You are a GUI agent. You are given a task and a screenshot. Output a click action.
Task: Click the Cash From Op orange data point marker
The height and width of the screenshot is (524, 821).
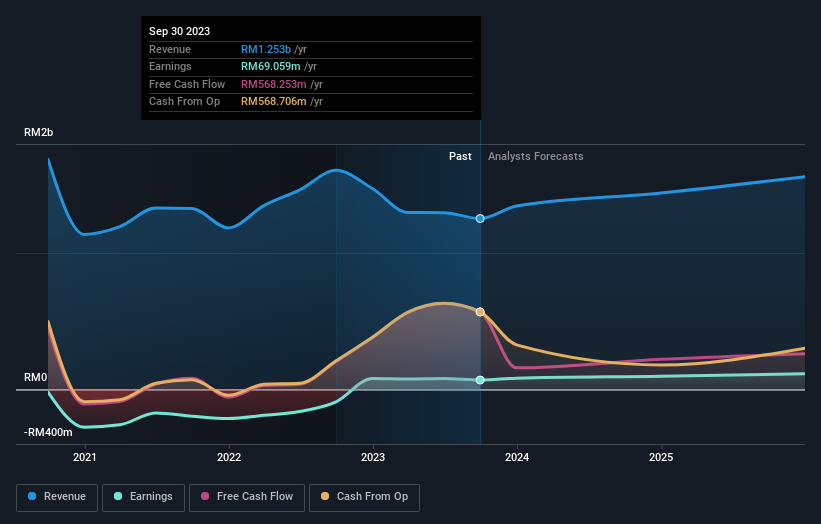pyautogui.click(x=480, y=312)
